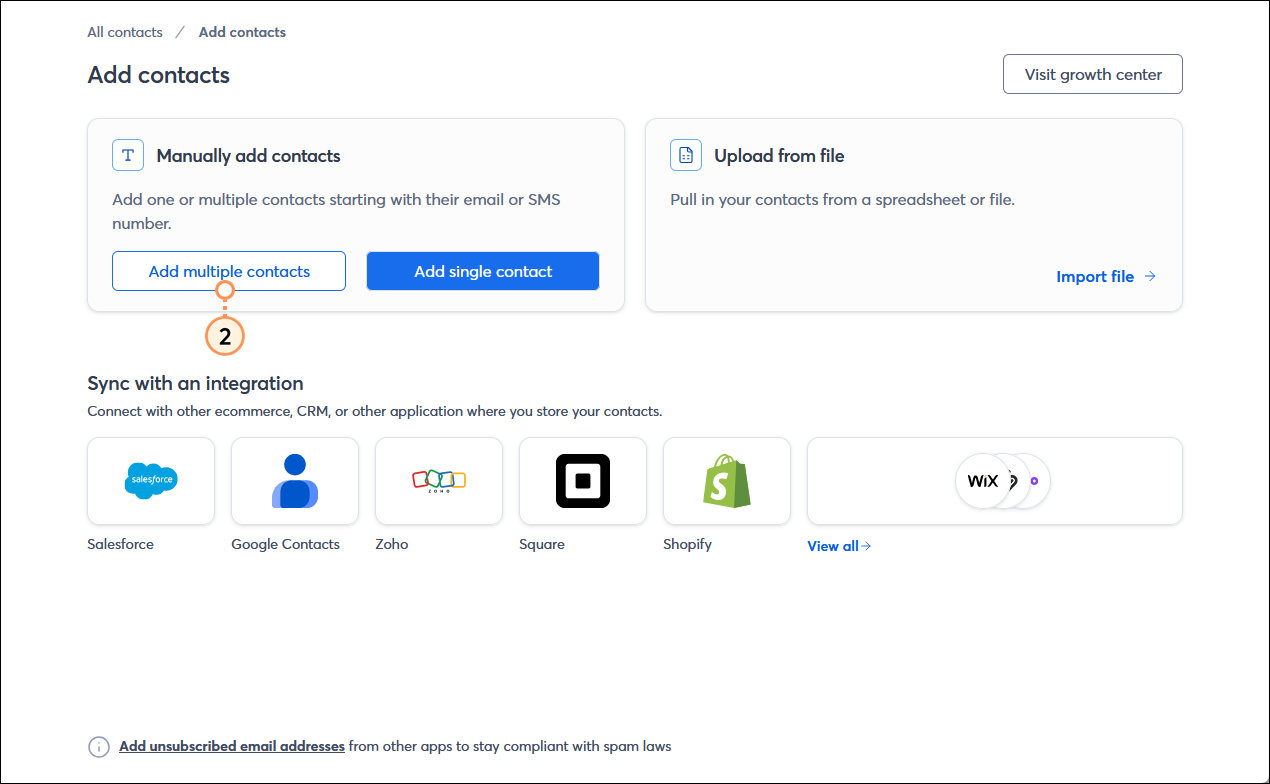Image resolution: width=1270 pixels, height=784 pixels.
Task: Navigate back via the All contacts breadcrumb
Action: [x=124, y=32]
